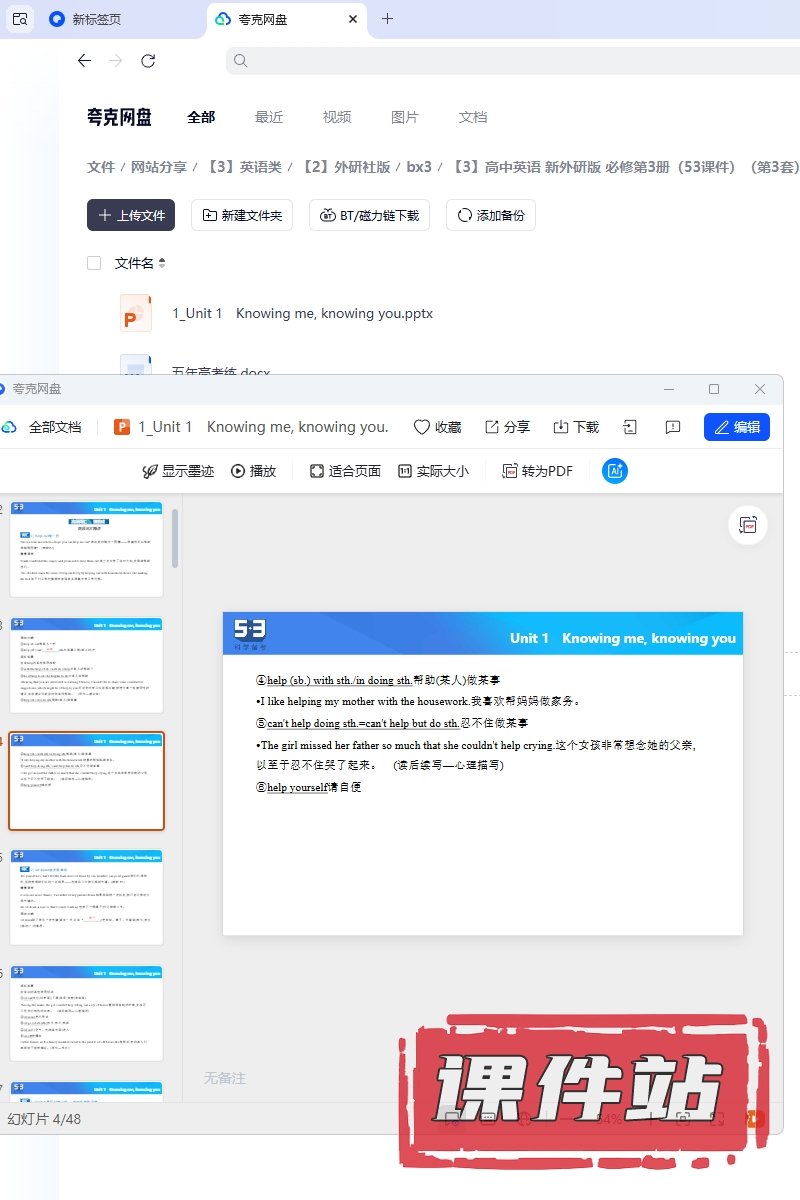Viewport: 800px width, 1200px height.
Task: Click the AI assistant round icon
Action: coord(614,471)
